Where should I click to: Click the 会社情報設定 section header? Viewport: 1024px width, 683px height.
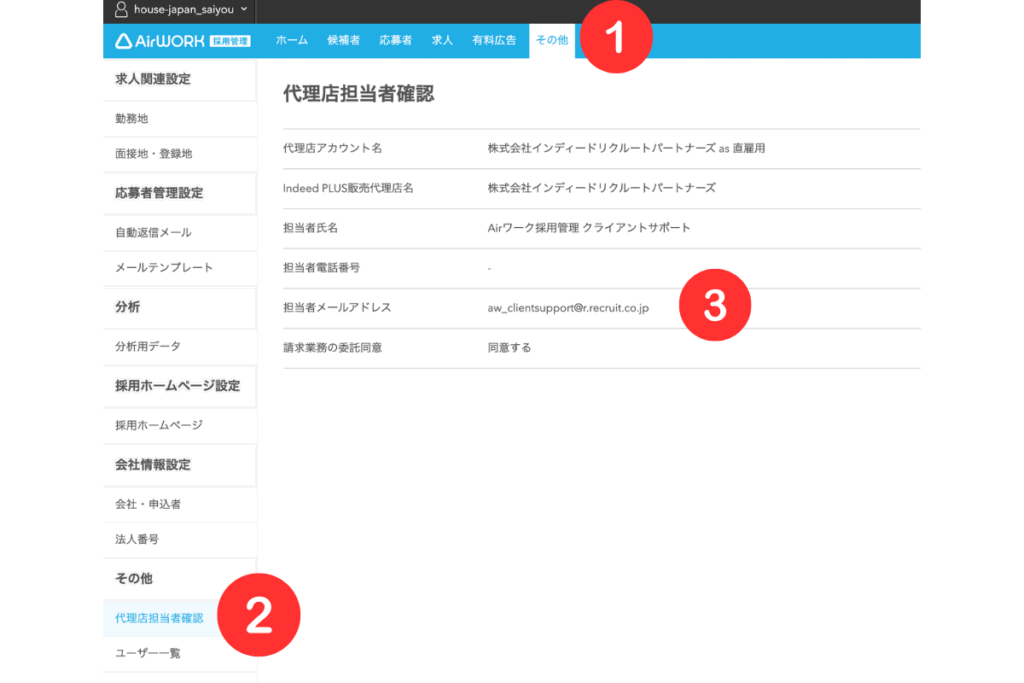click(153, 465)
